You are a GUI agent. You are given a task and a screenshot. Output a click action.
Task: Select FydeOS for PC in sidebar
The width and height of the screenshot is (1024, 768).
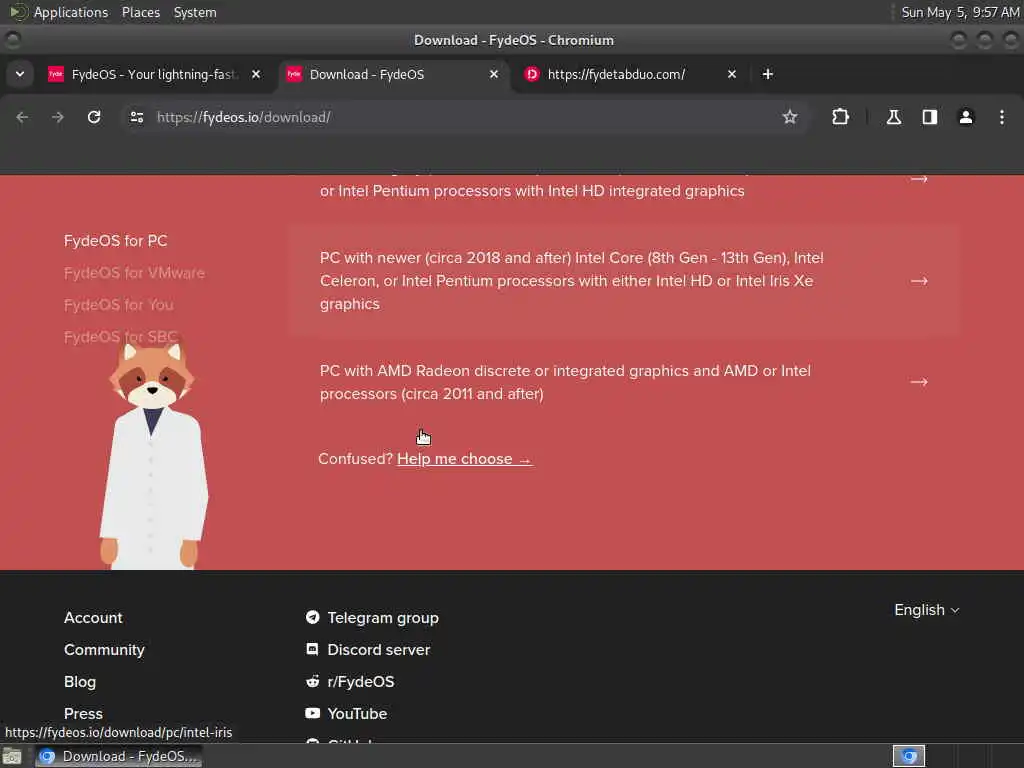(x=116, y=240)
